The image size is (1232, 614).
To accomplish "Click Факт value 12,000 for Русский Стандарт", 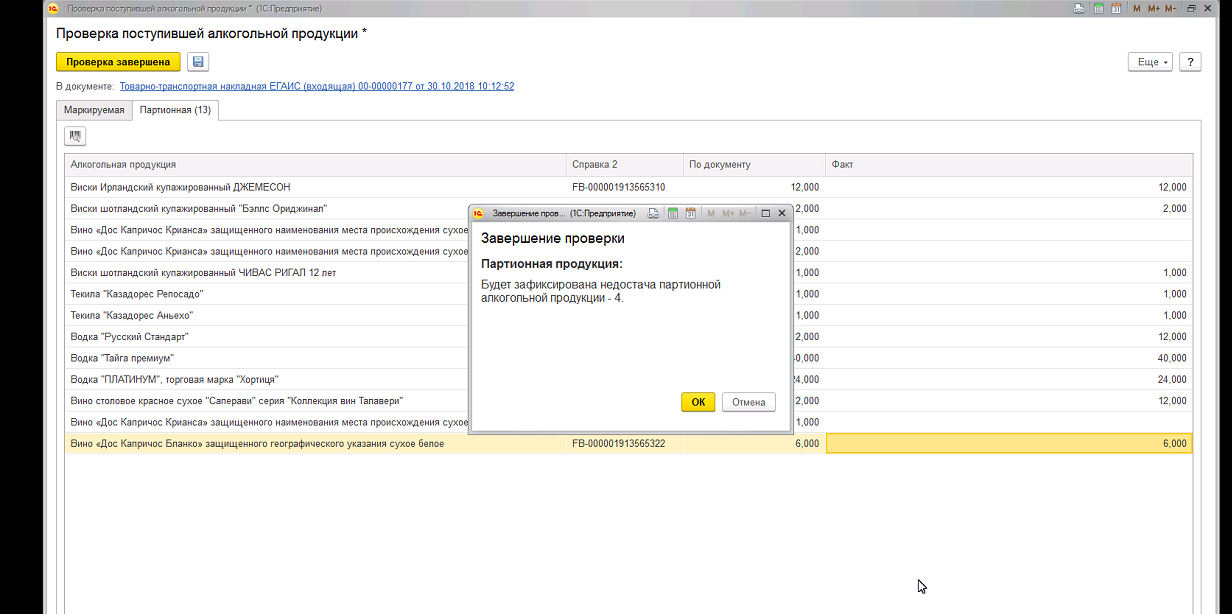I will click(x=1009, y=337).
